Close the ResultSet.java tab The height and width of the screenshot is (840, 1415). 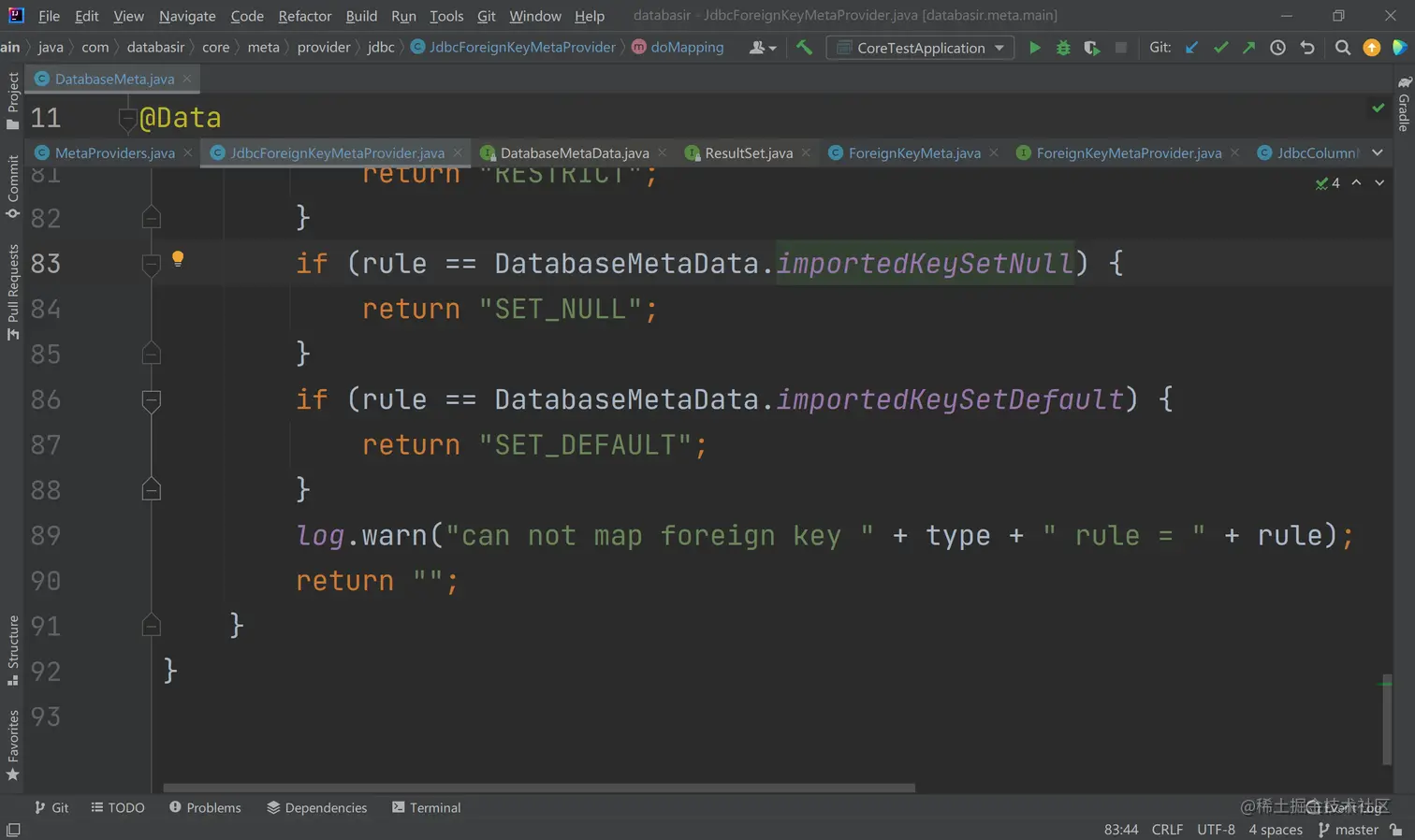806,152
